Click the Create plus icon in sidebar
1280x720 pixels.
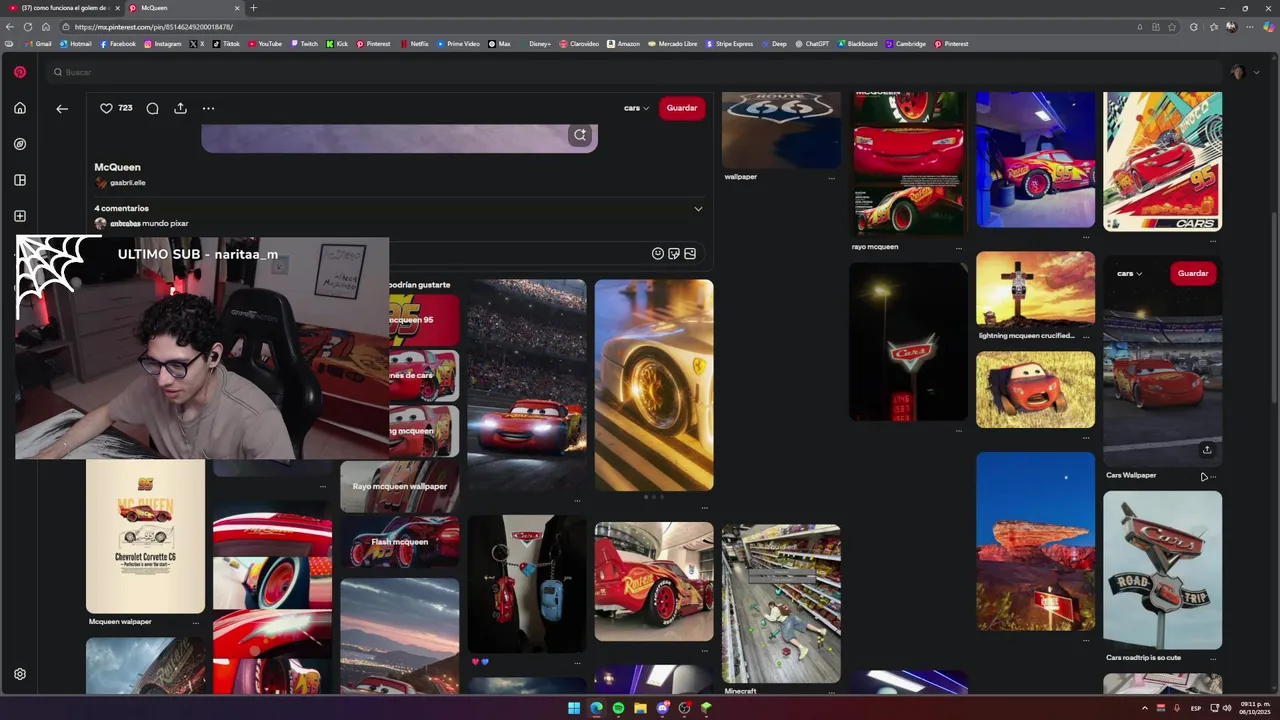tap(19, 216)
